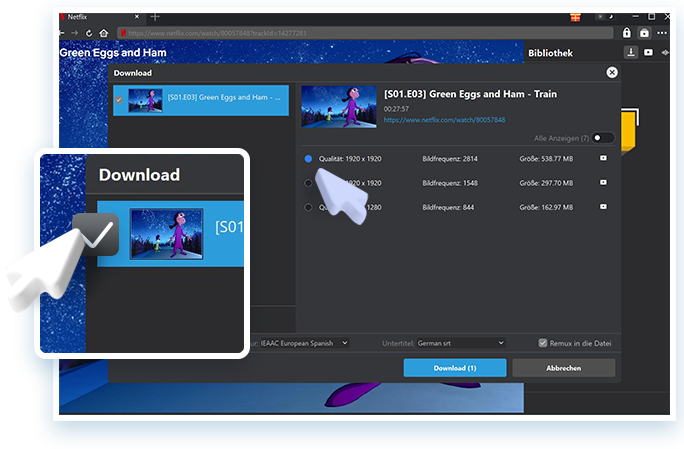
Task: Open the downloads icon in Bibliothek panel
Action: tap(631, 52)
